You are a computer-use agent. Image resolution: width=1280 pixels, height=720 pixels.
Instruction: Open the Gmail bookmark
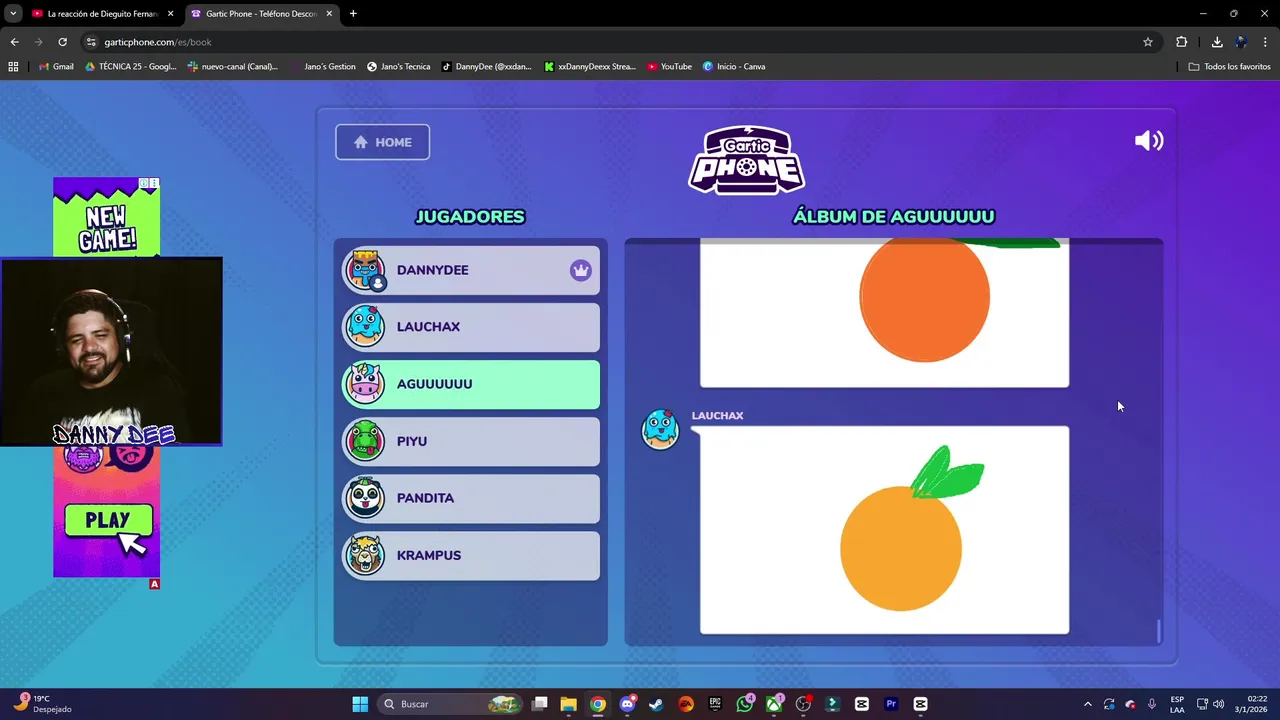[56, 67]
